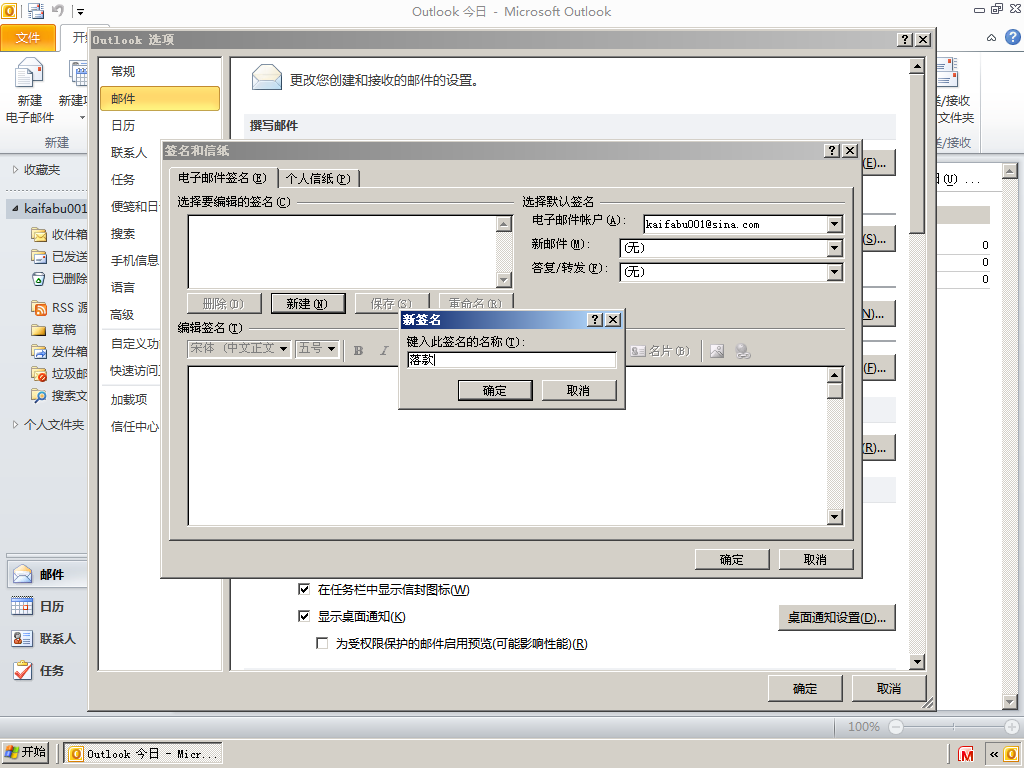
Task: Expand the Favorites (收藏夹) tree node
Action: tap(15, 170)
